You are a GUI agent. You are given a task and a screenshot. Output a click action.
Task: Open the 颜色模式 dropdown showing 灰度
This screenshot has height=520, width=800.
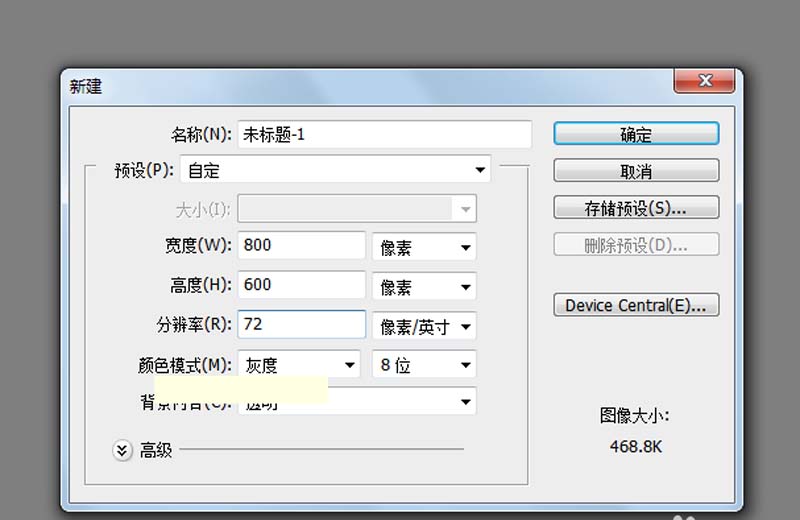coord(299,364)
